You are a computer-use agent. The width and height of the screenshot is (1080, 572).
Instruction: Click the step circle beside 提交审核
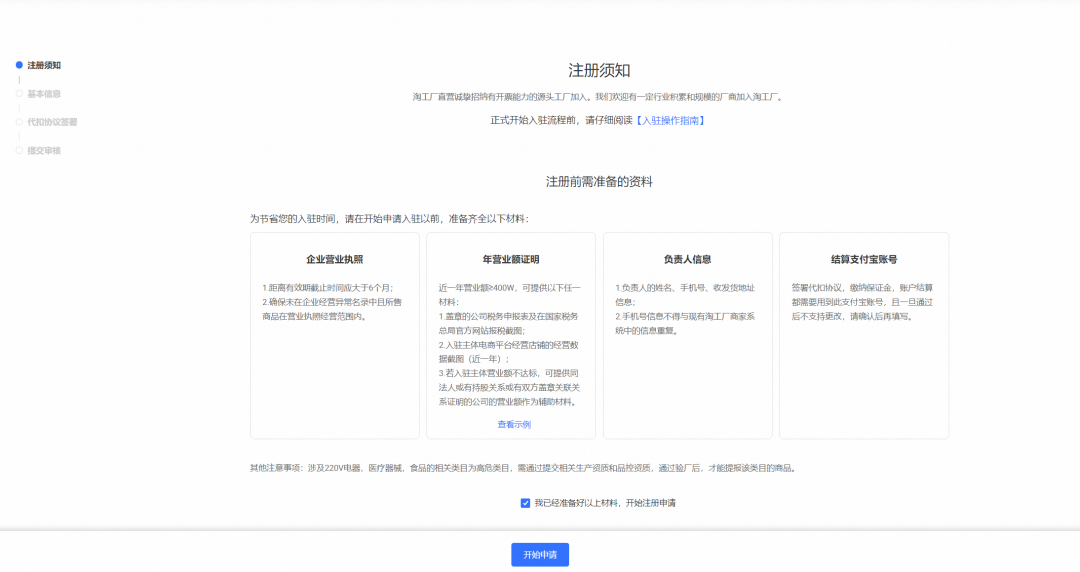click(19, 150)
